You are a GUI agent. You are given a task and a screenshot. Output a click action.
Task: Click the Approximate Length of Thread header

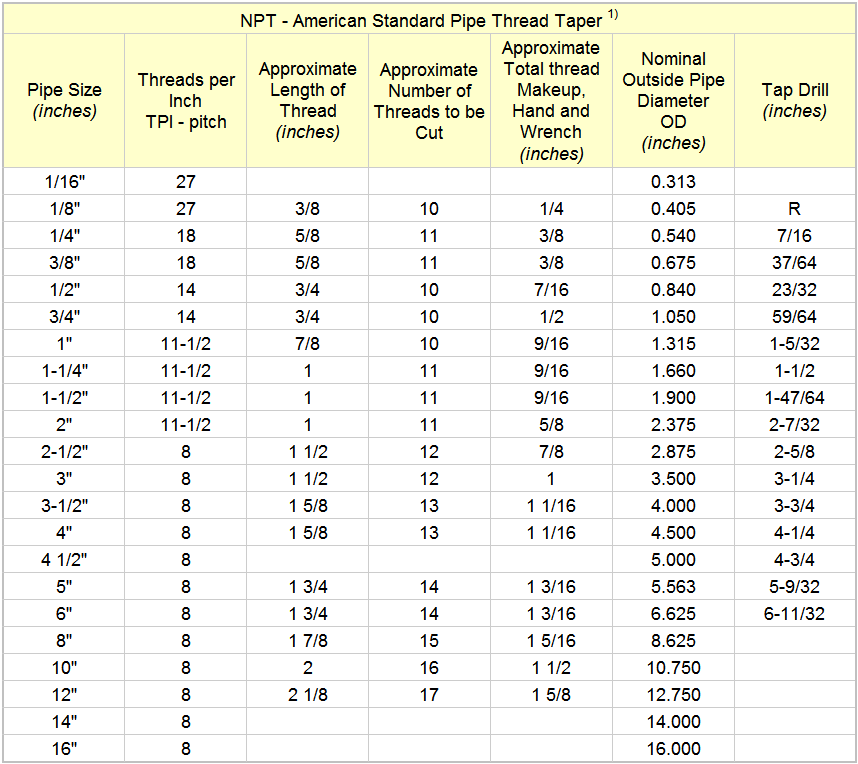[x=307, y=100]
